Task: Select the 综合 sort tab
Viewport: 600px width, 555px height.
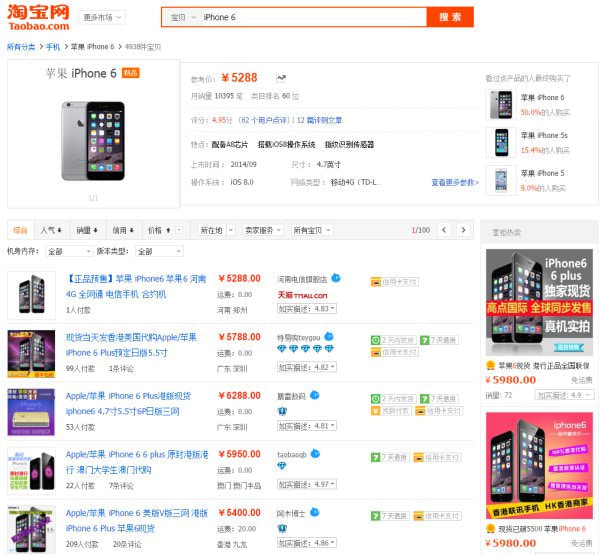Action: [x=20, y=230]
